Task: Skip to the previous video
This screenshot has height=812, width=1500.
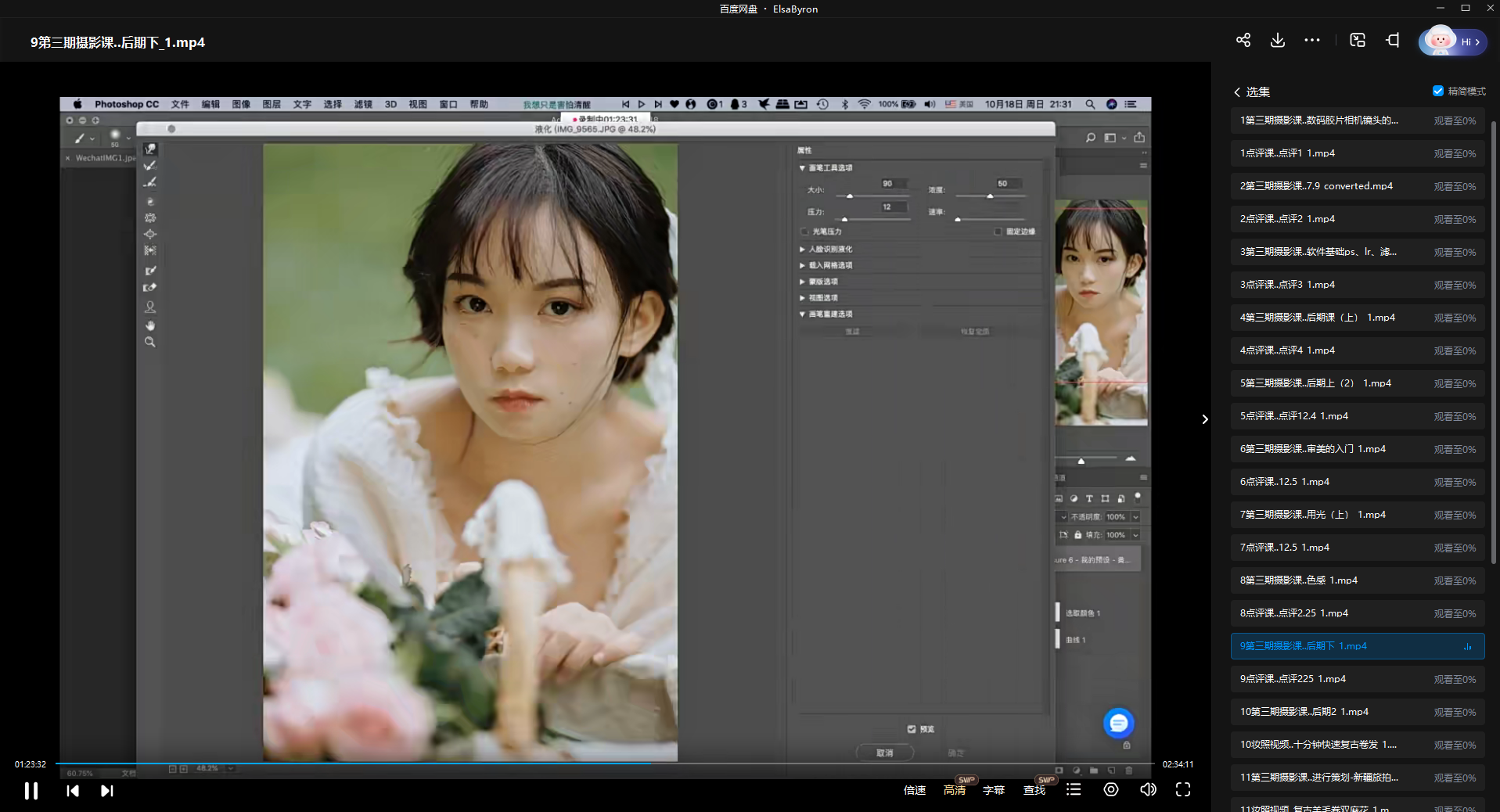Action: (x=73, y=791)
